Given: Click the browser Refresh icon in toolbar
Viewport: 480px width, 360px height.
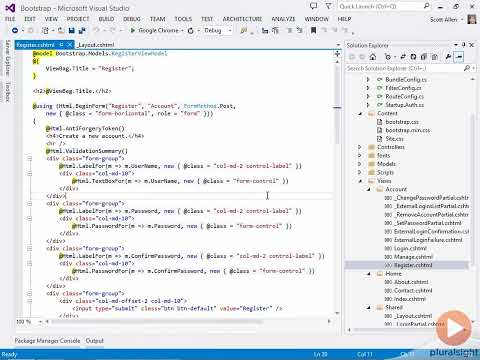Looking at the screenshot, I should [191, 31].
